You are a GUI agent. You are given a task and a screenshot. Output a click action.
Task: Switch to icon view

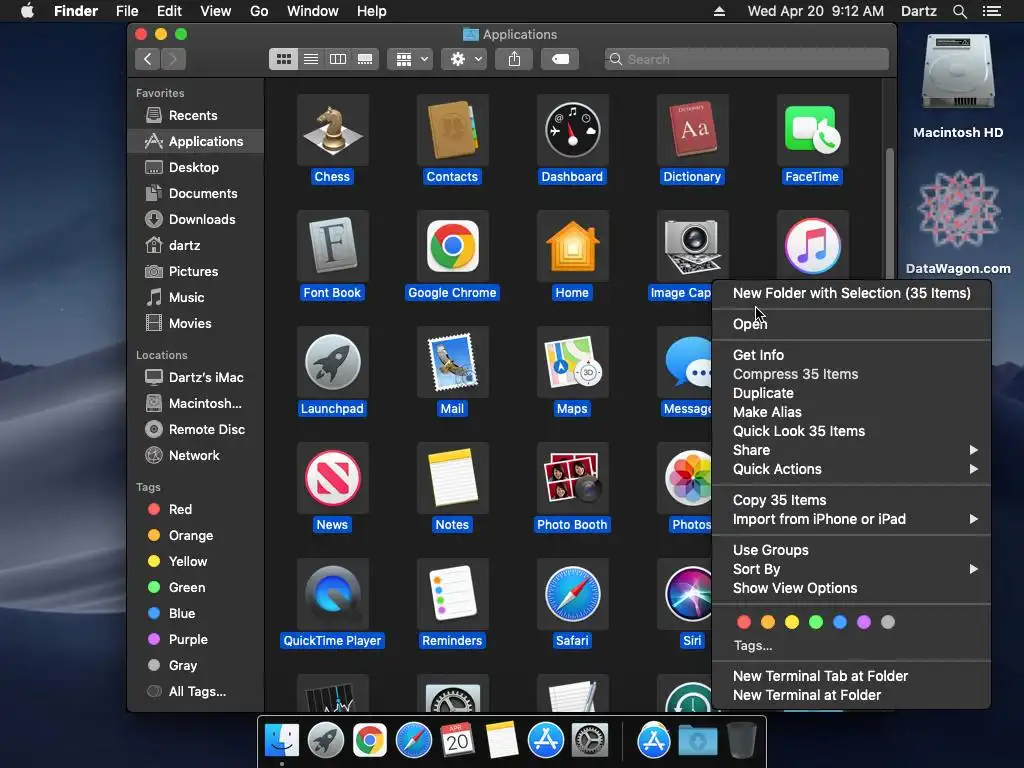click(283, 59)
